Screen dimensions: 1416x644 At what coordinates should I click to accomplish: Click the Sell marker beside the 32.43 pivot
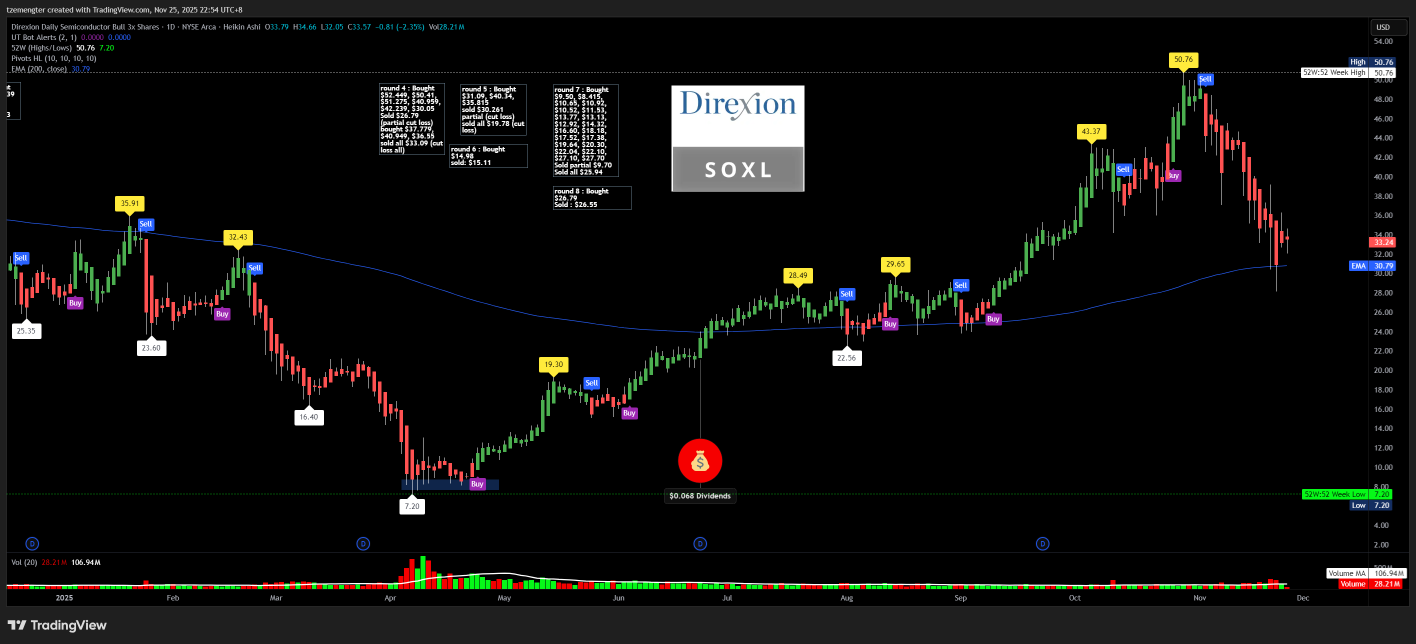(254, 268)
